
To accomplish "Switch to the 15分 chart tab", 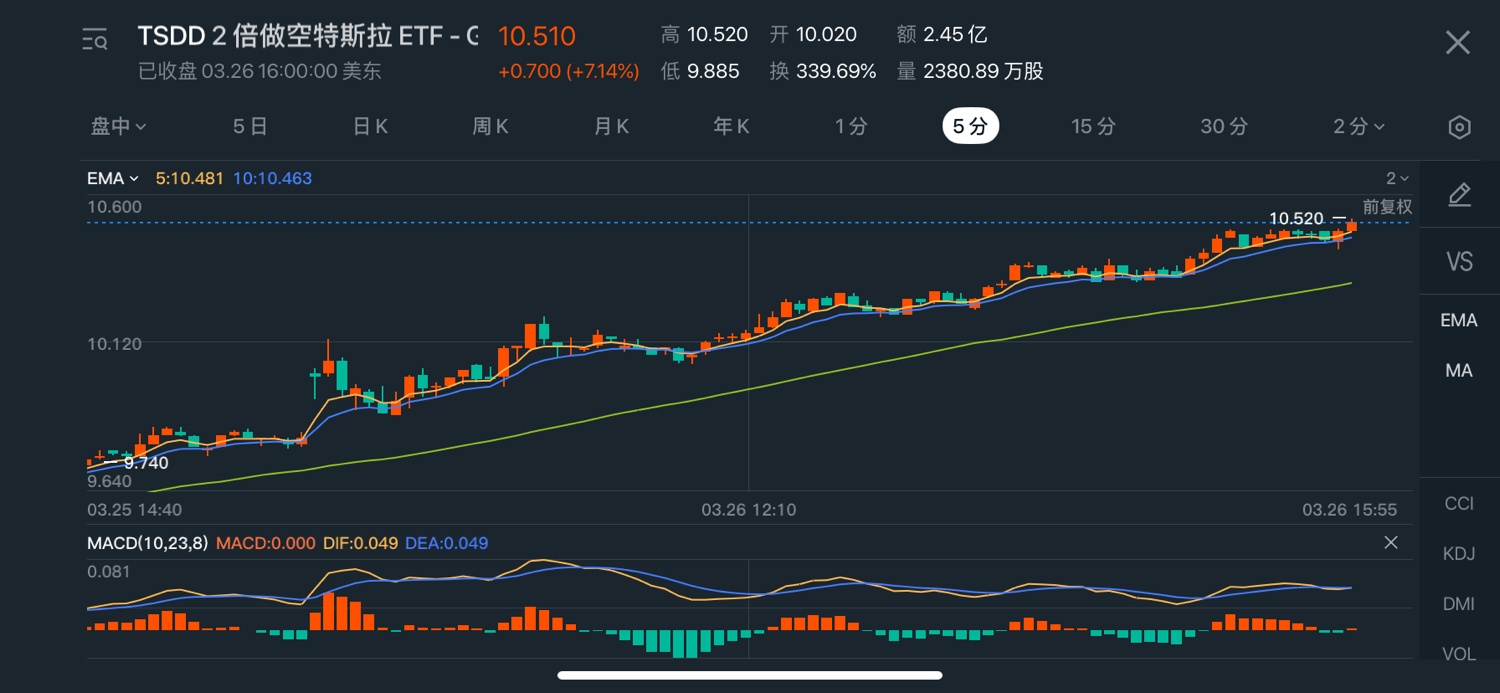I will 1093,126.
